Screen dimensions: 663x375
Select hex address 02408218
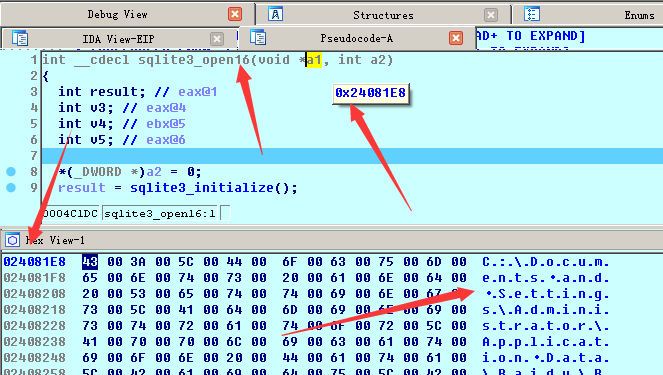pos(35,310)
